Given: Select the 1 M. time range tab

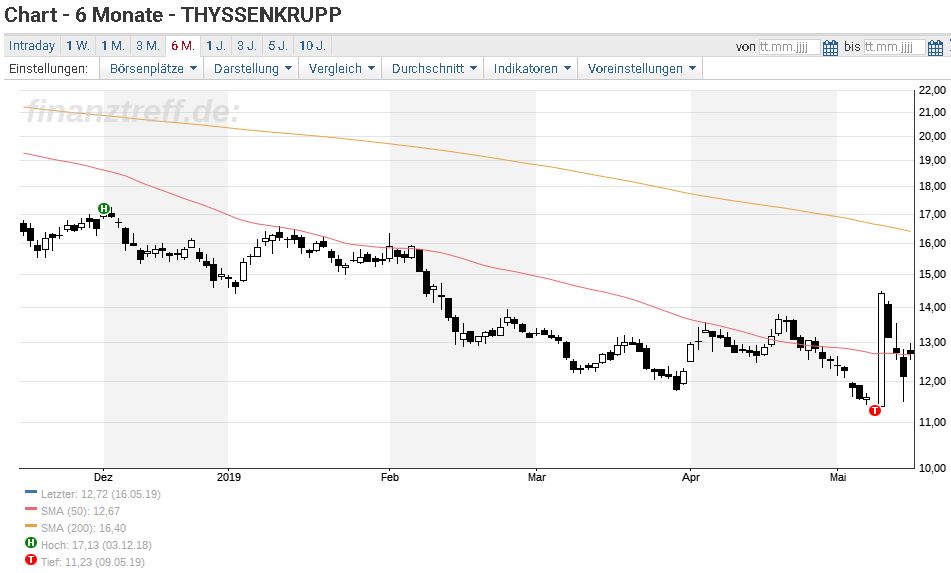Looking at the screenshot, I should (x=113, y=45).
